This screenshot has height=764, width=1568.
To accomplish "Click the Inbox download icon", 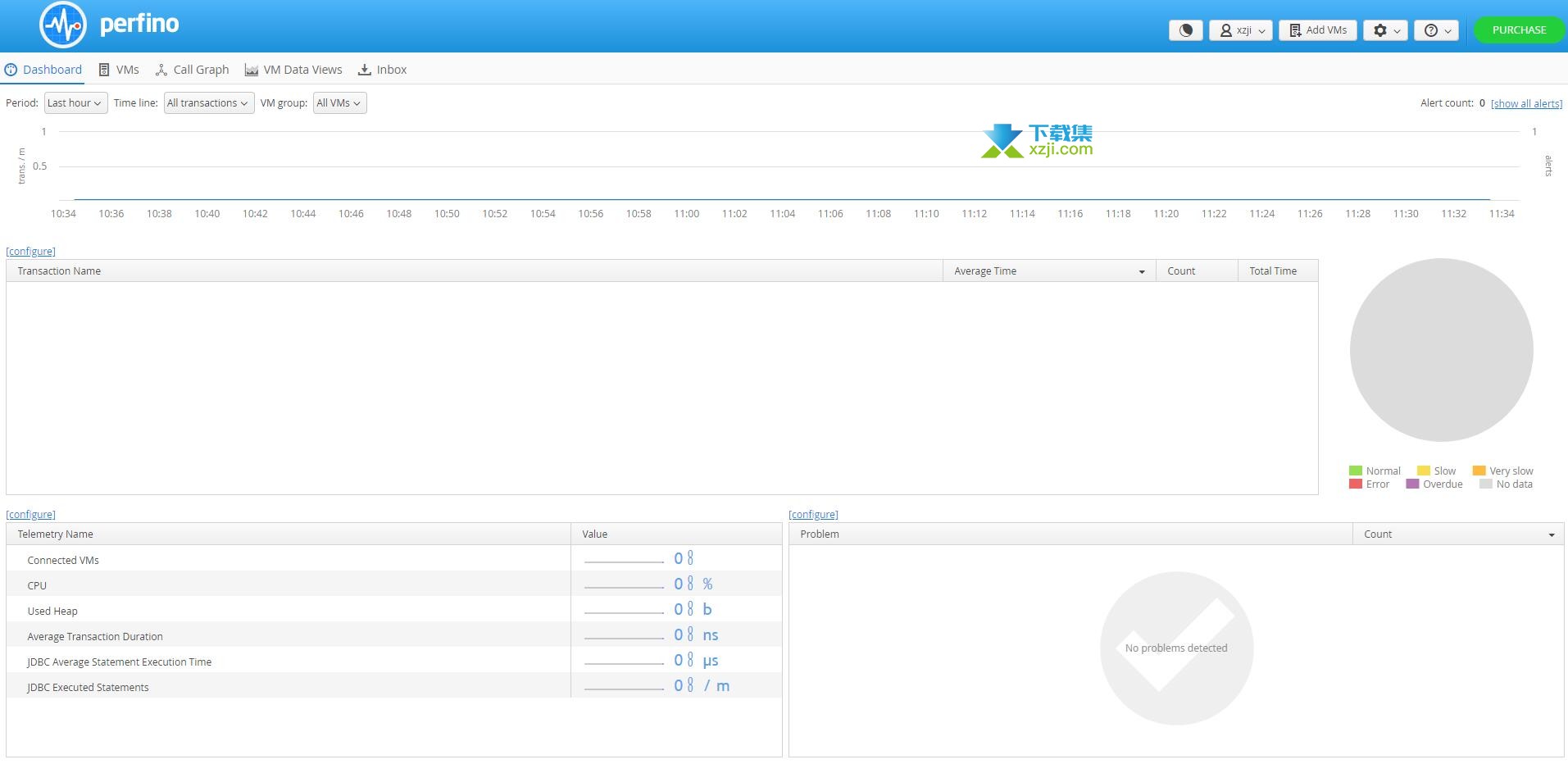I will (365, 70).
